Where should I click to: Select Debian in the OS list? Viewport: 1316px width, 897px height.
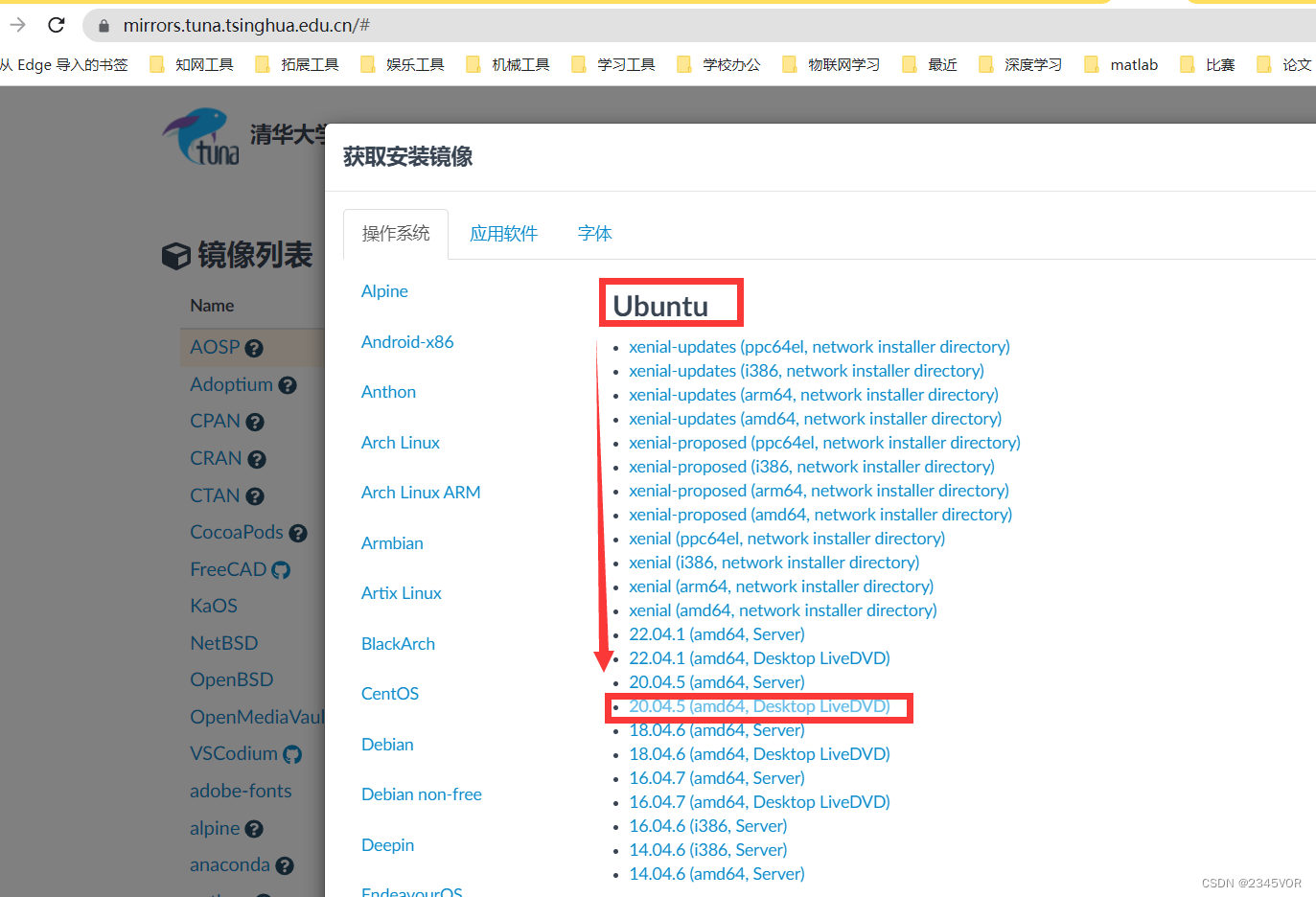click(x=387, y=745)
